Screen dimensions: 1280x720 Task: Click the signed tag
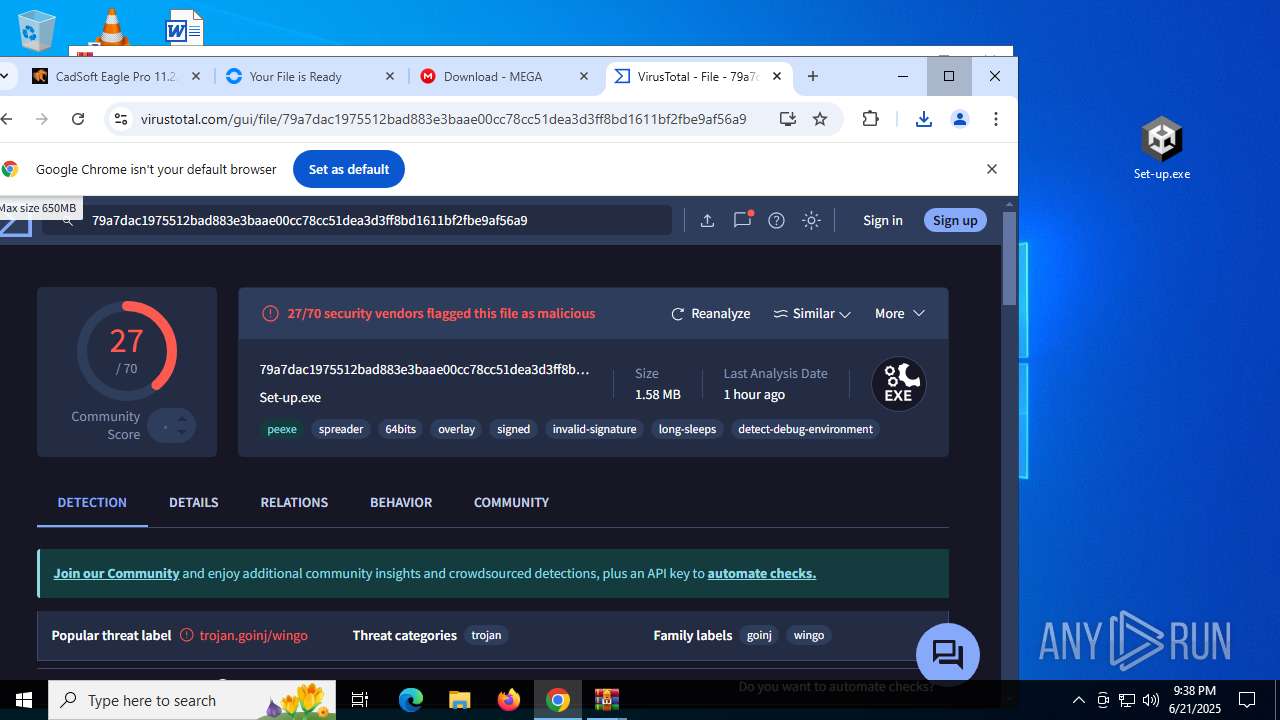pos(513,429)
